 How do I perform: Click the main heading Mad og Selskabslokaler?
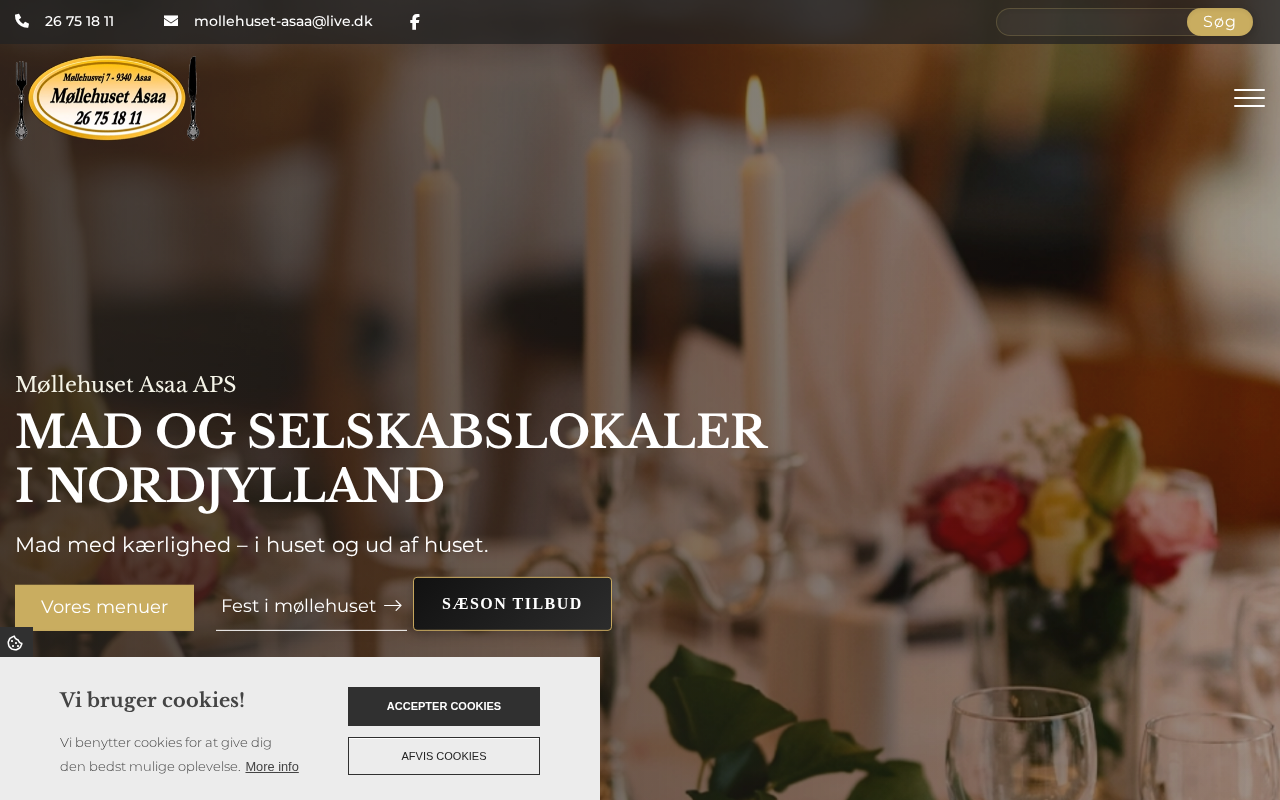tap(391, 459)
